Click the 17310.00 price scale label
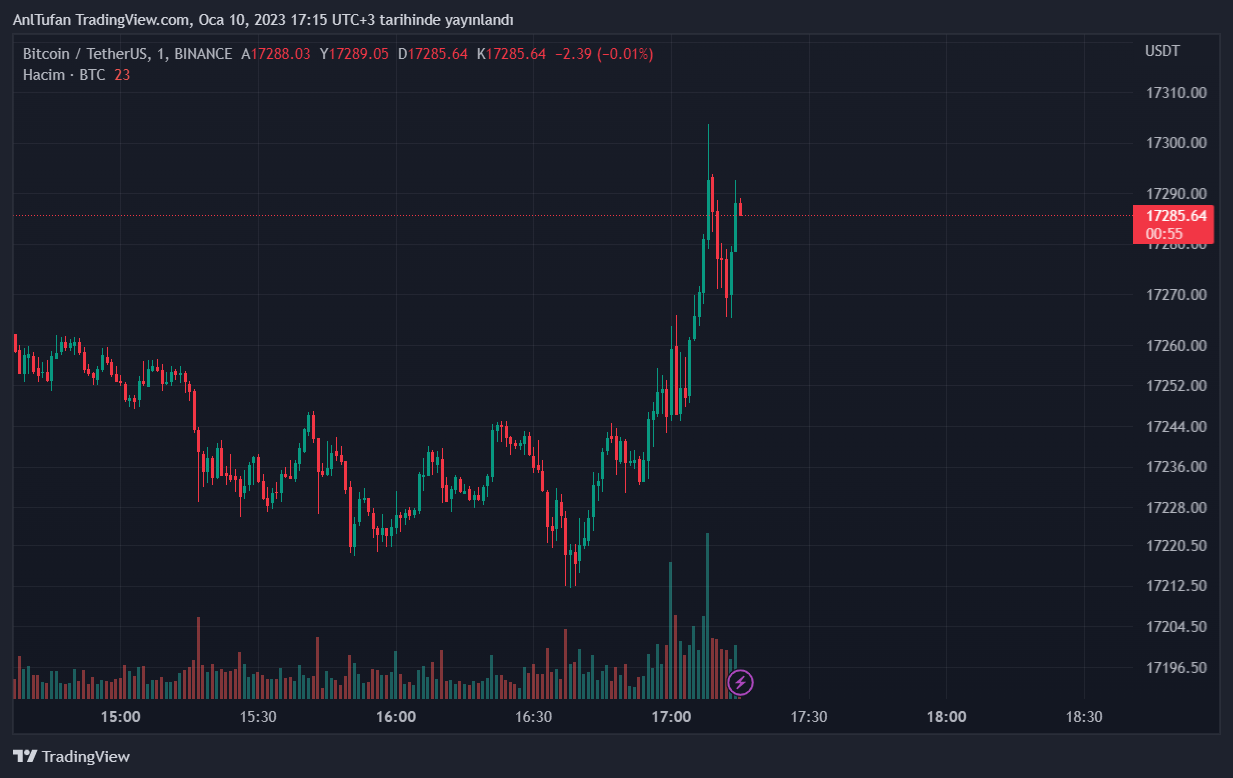Viewport: 1233px width, 778px height. coord(1175,93)
